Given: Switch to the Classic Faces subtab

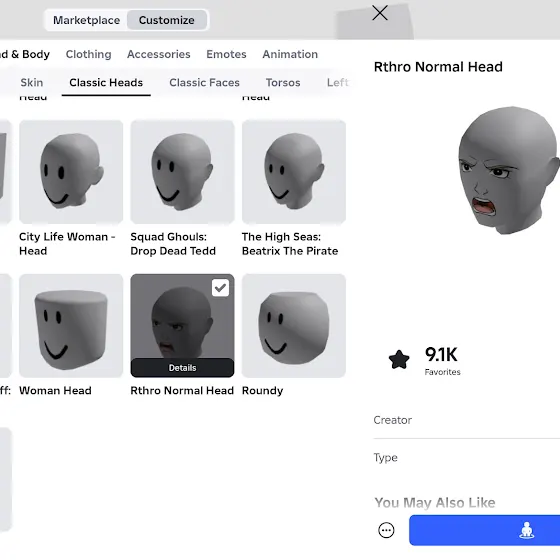Looking at the screenshot, I should click(x=204, y=82).
